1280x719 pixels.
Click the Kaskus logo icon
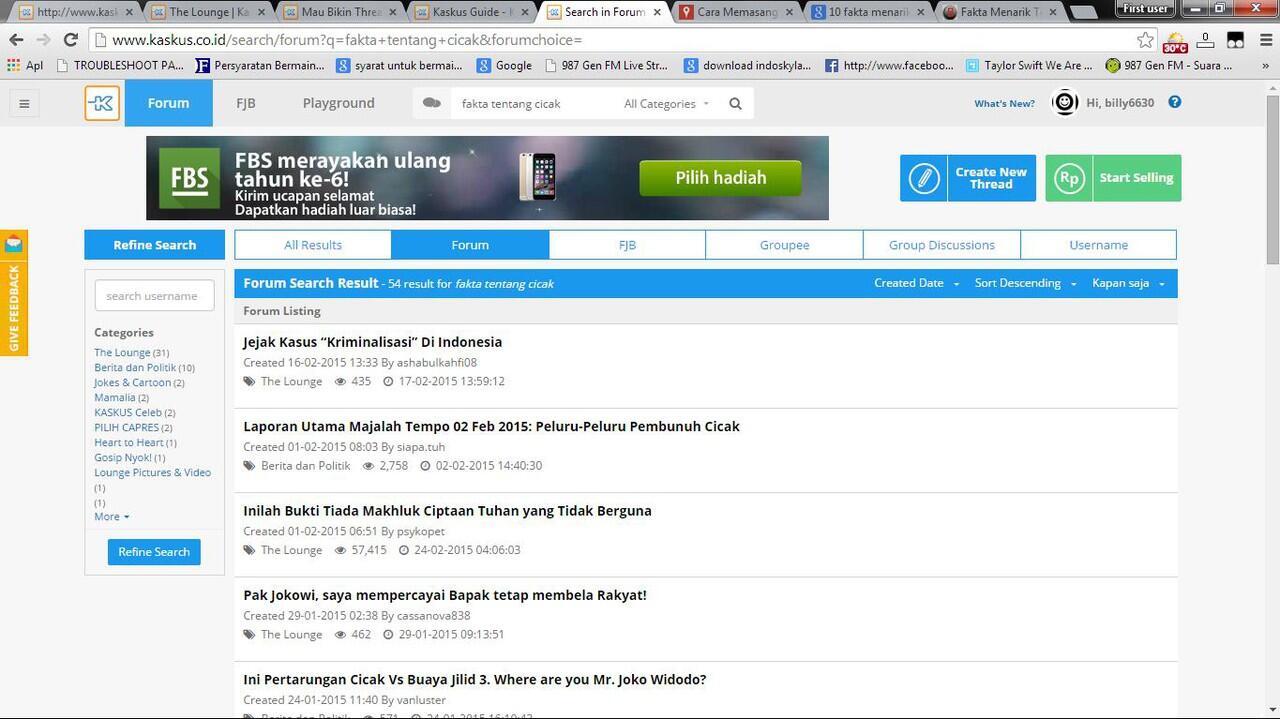[x=102, y=103]
